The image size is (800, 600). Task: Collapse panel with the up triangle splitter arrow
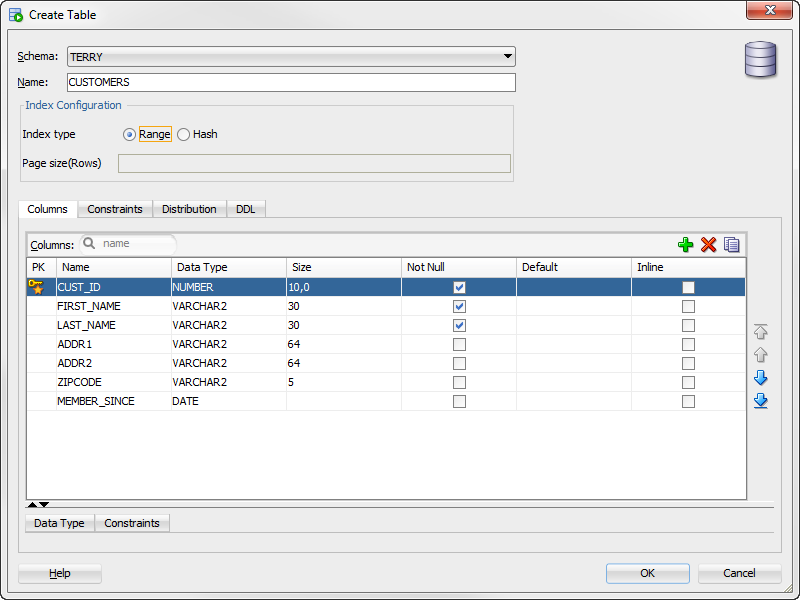coord(32,505)
